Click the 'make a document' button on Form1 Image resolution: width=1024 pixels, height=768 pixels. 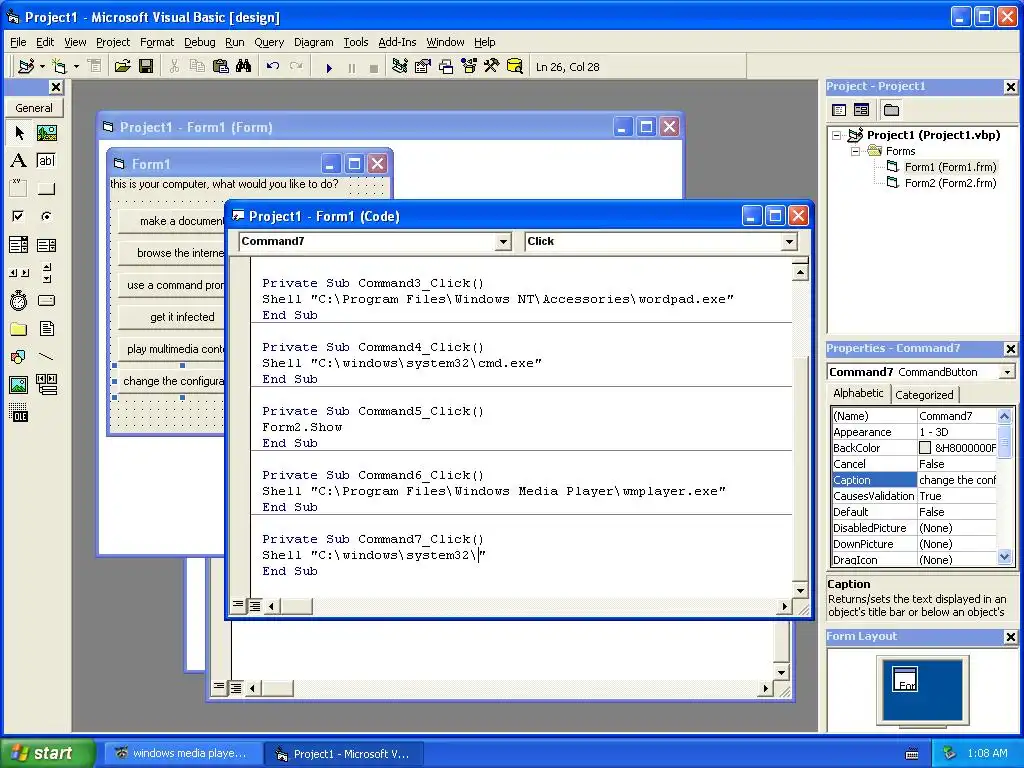(x=172, y=221)
